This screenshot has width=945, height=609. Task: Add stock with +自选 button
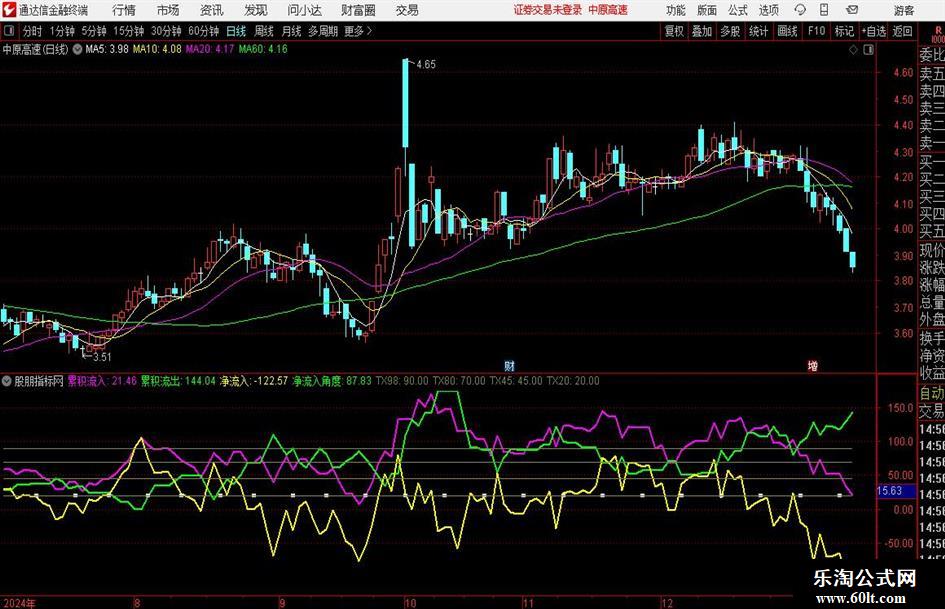coord(873,31)
